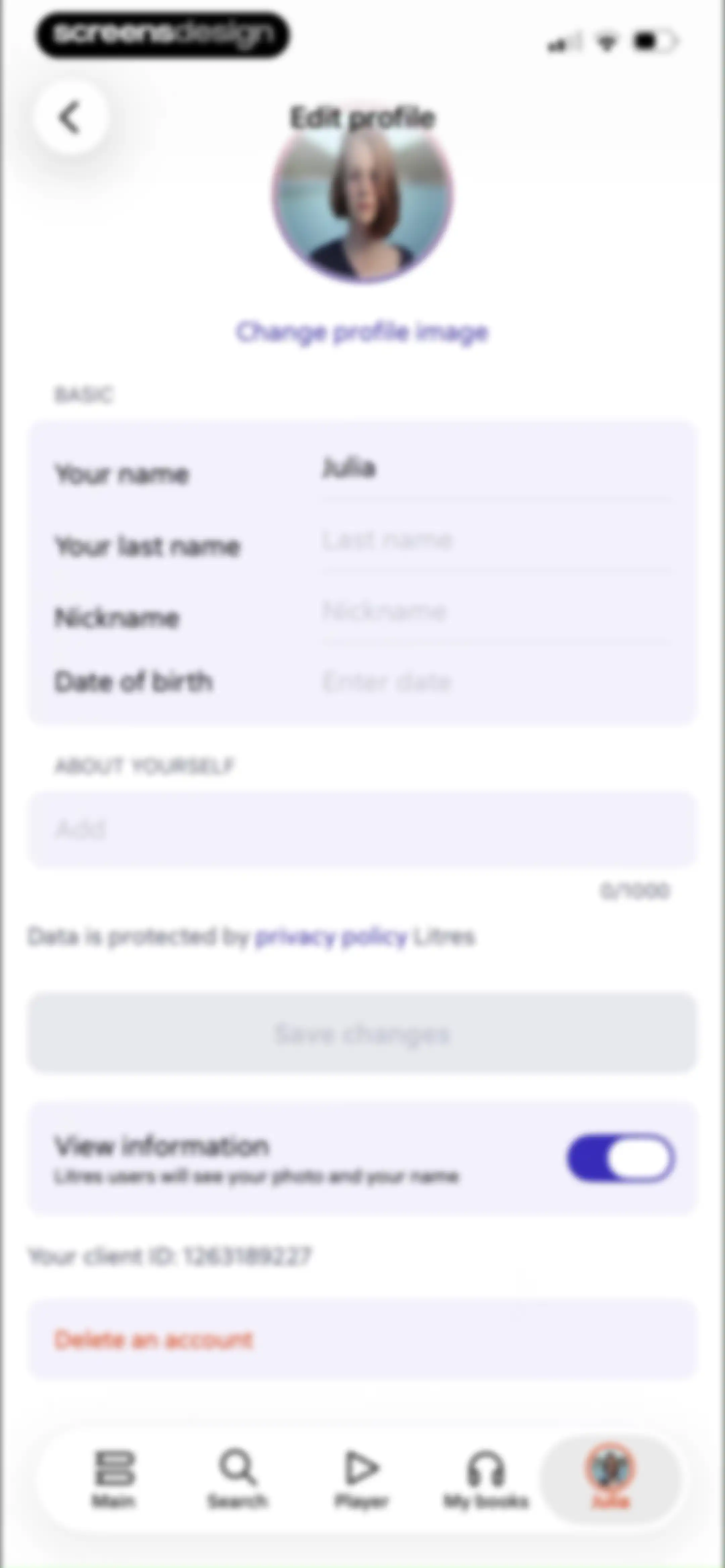Toggle the View information switch
Screen dimensions: 725x1568
point(620,1158)
